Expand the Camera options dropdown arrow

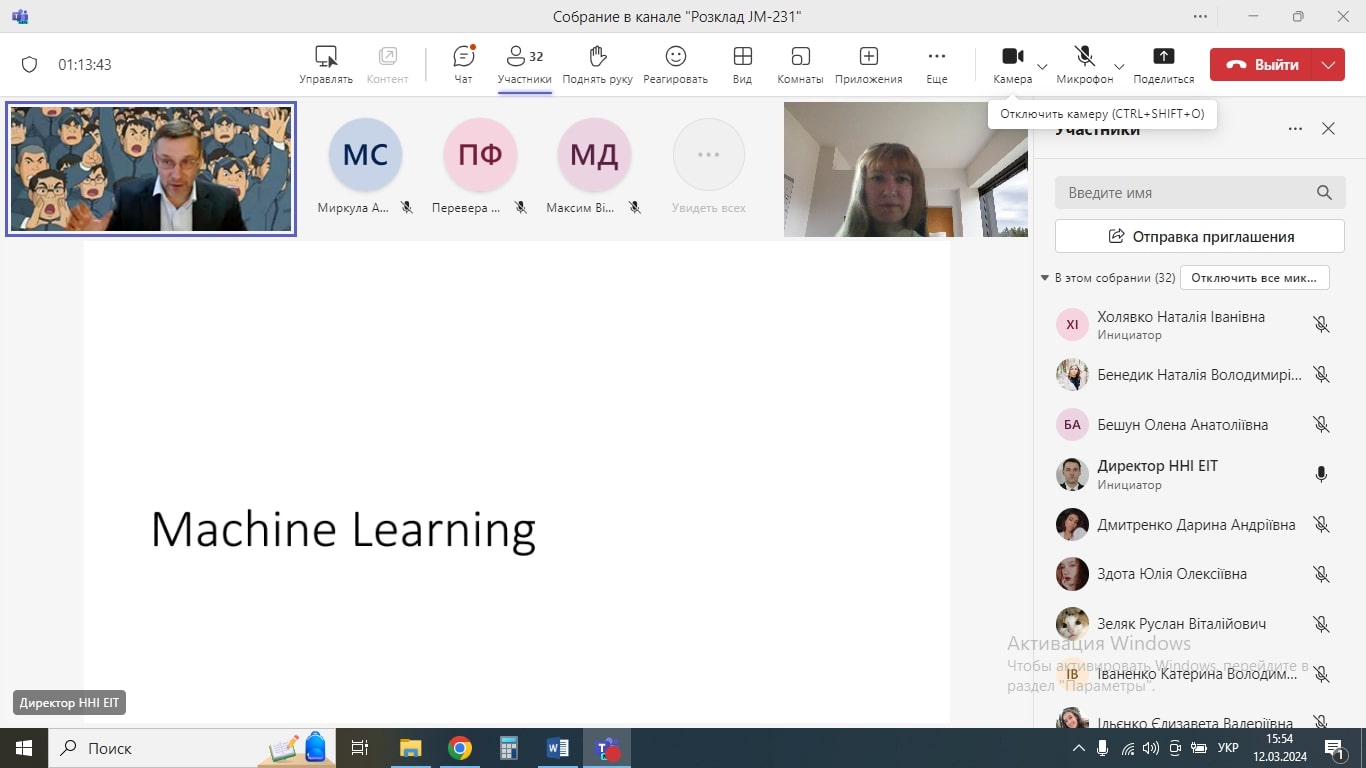1042,66
